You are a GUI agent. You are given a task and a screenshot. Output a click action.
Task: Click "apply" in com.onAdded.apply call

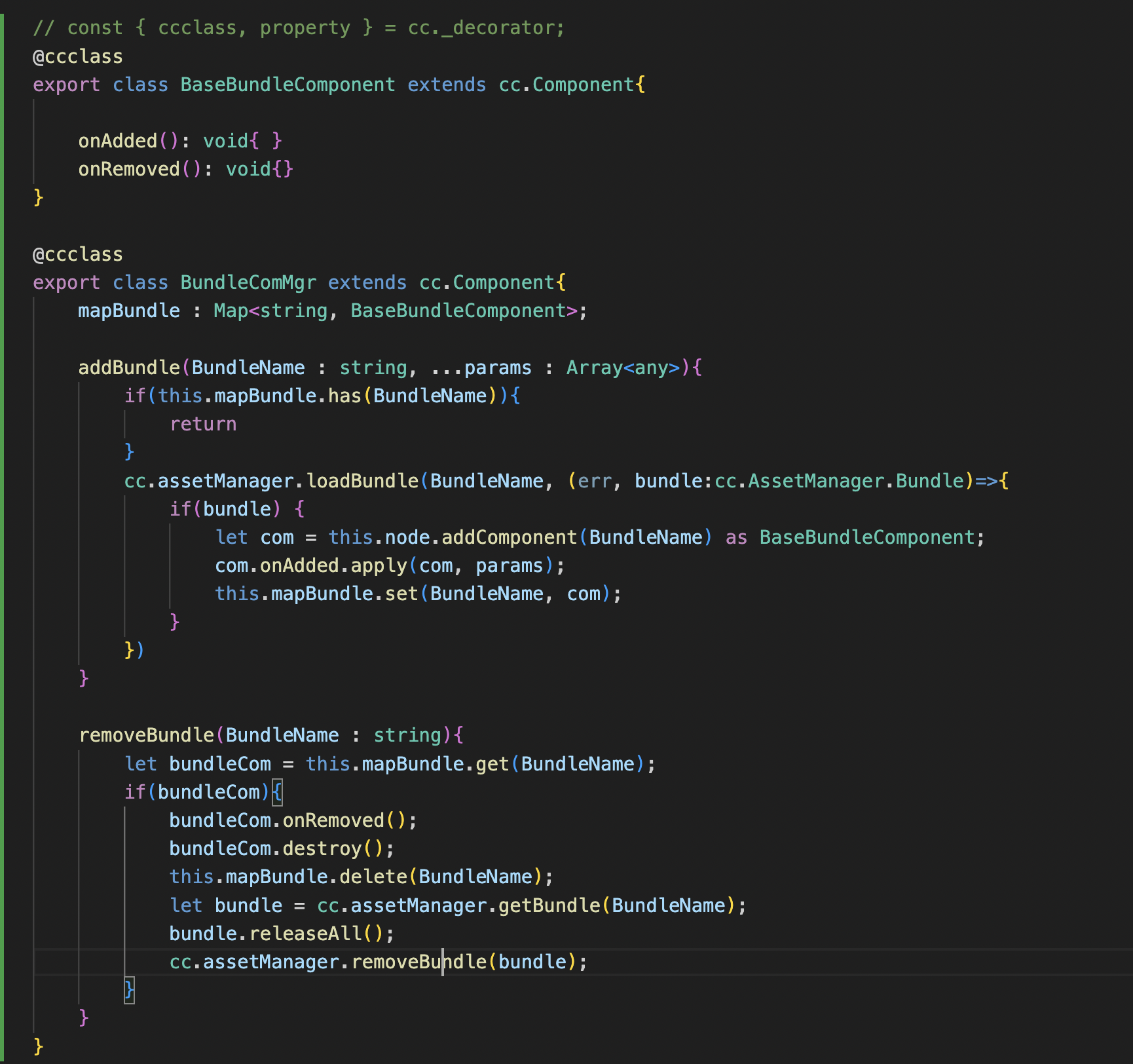[x=379, y=565]
